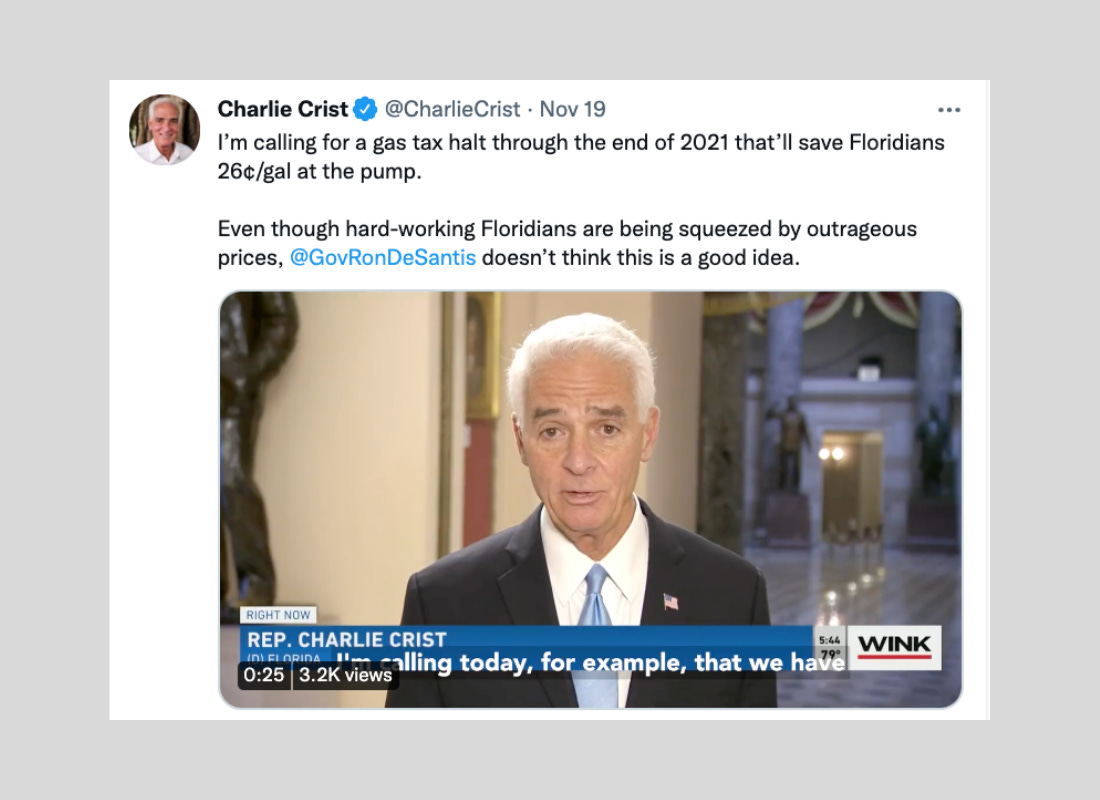The width and height of the screenshot is (1100, 800).
Task: Open the @CharlieCrist handle link
Action: [x=452, y=109]
